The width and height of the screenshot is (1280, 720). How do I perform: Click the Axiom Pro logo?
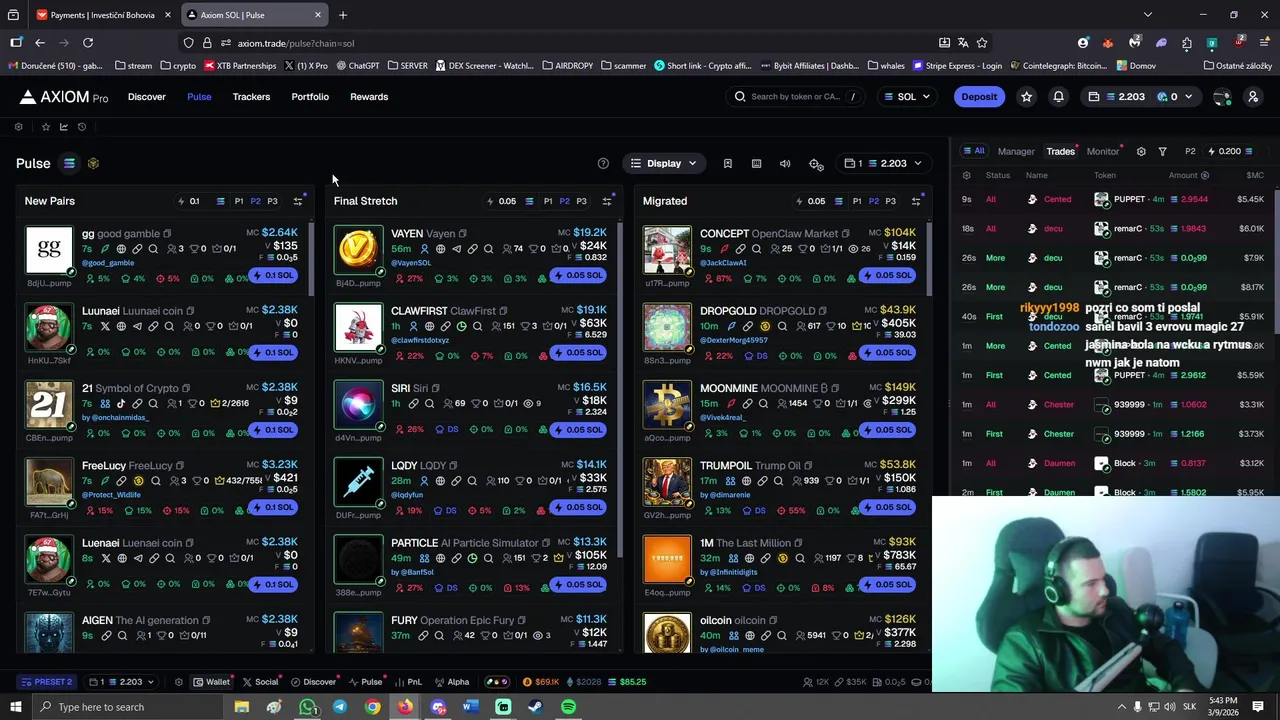63,97
